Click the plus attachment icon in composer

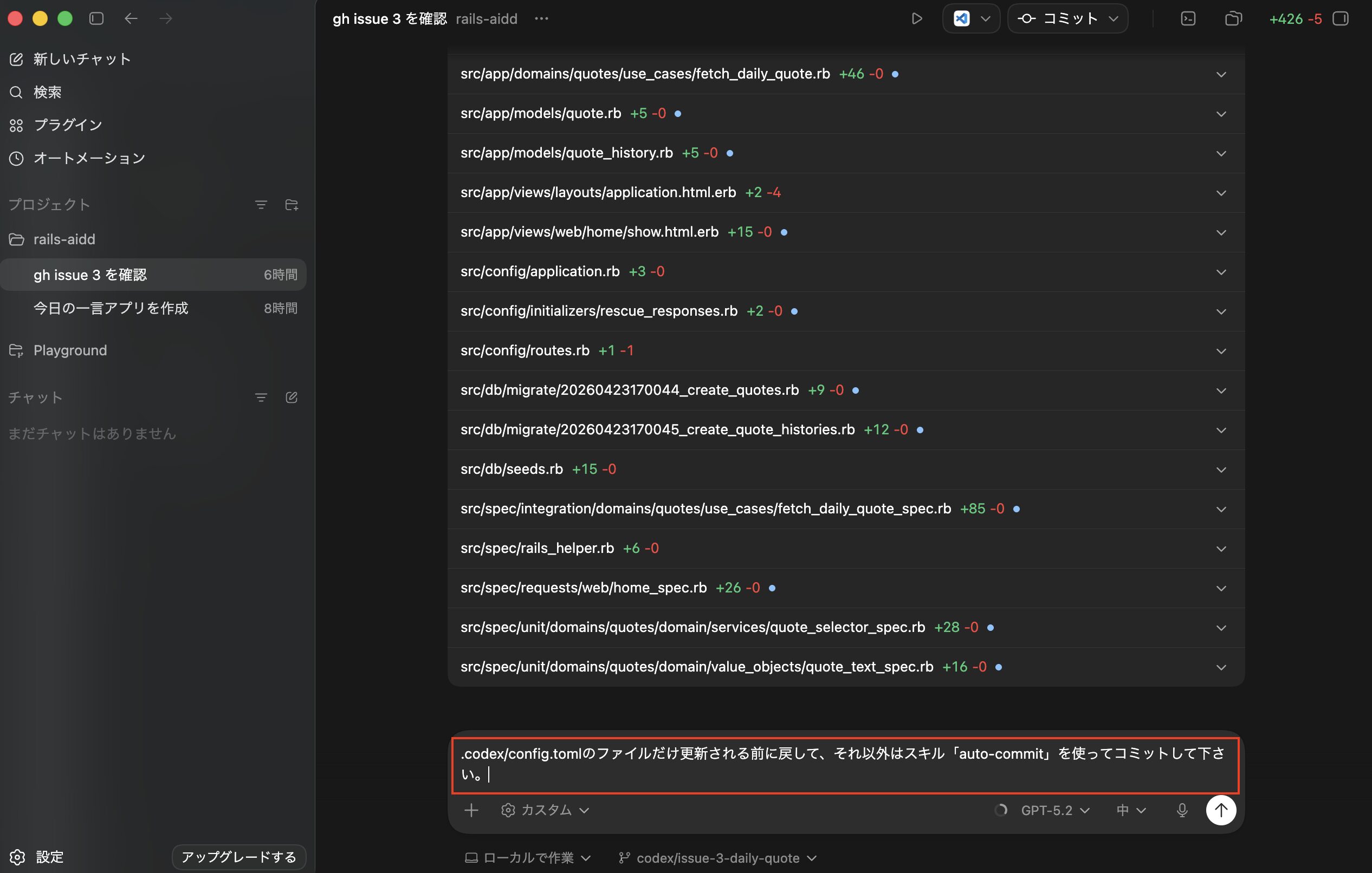(x=471, y=810)
